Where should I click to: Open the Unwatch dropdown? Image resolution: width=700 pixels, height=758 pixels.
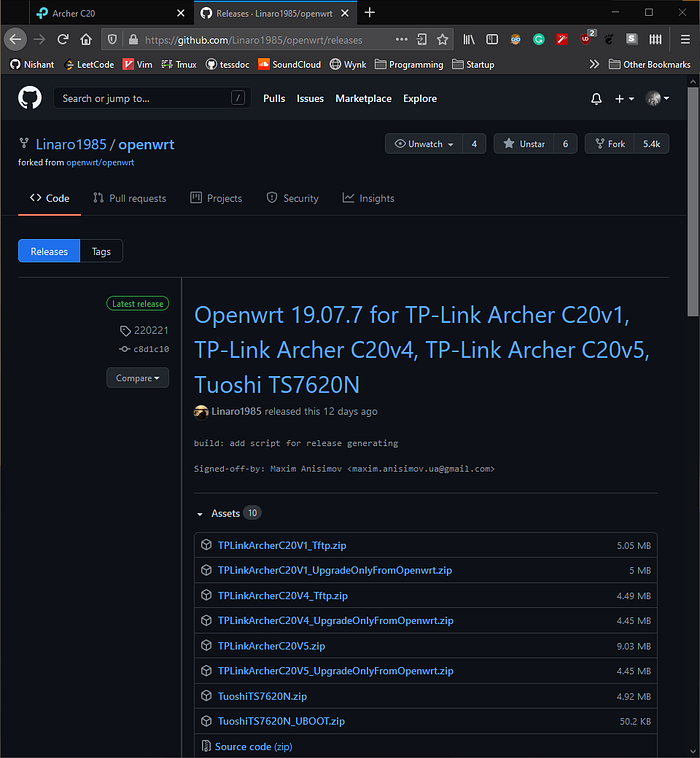click(424, 144)
